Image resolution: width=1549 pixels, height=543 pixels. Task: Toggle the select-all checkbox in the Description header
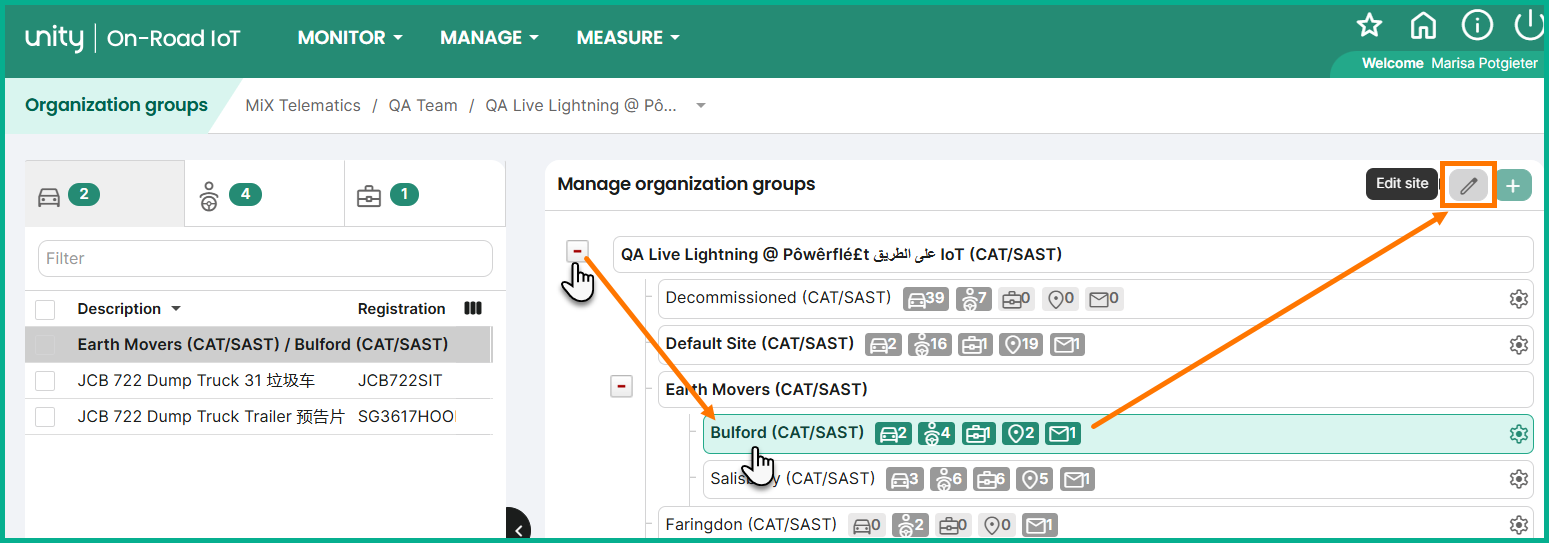tap(45, 309)
